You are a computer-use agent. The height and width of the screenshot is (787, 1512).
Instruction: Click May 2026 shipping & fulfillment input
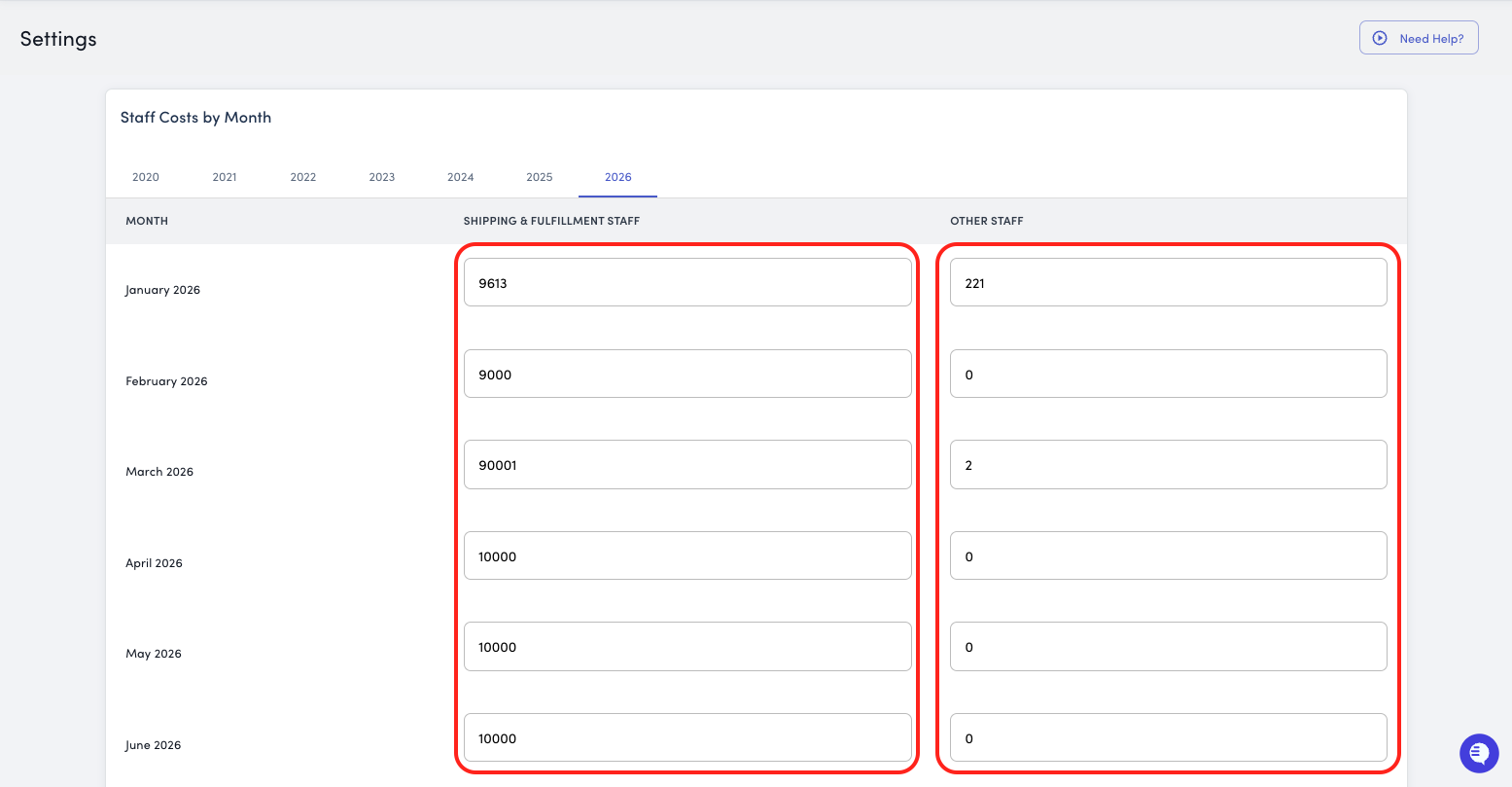(x=687, y=647)
